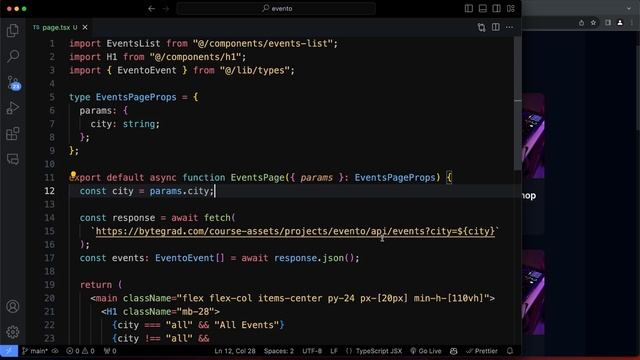The height and width of the screenshot is (360, 640).
Task: Click the EventsPage function name on line 11
Action: click(x=257, y=178)
